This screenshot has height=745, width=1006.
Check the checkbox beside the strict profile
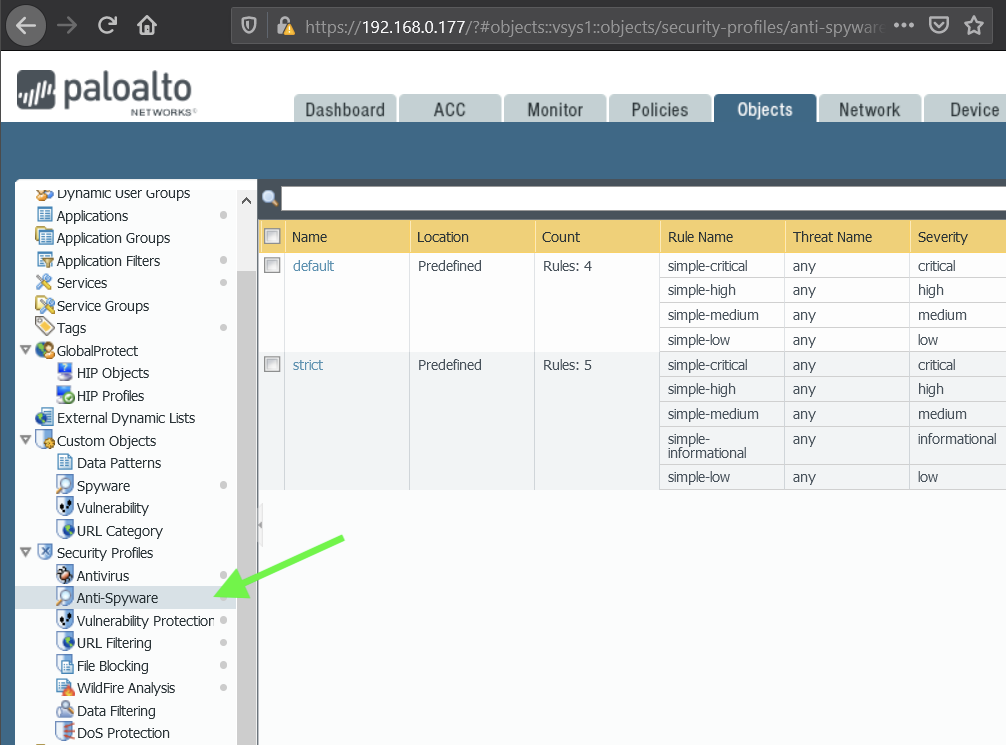272,365
